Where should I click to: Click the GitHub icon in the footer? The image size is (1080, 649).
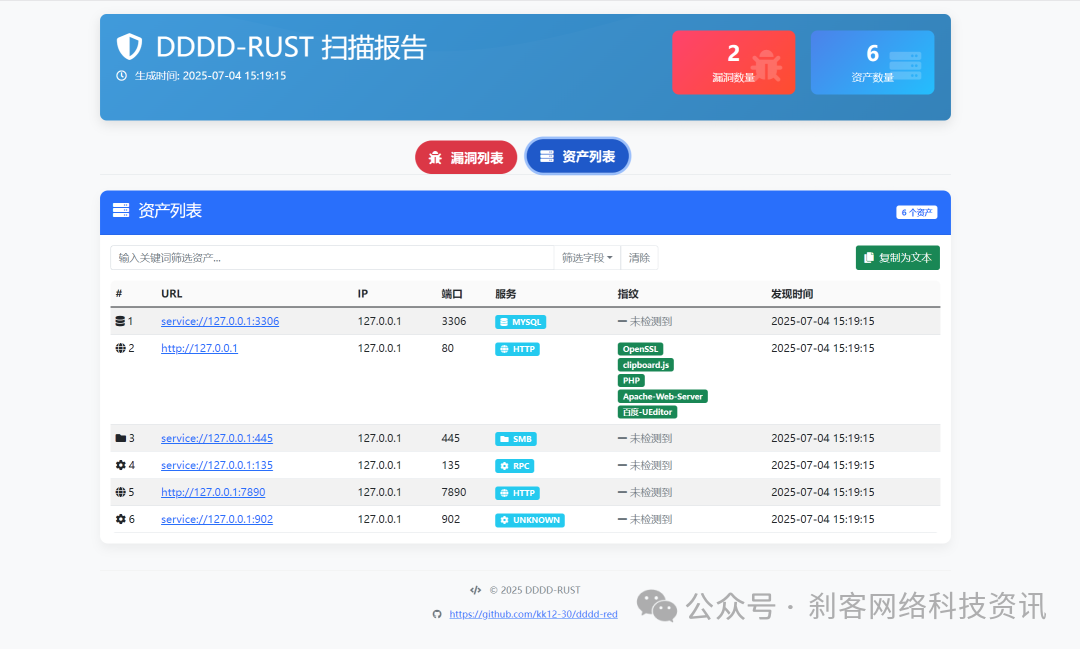[438, 614]
